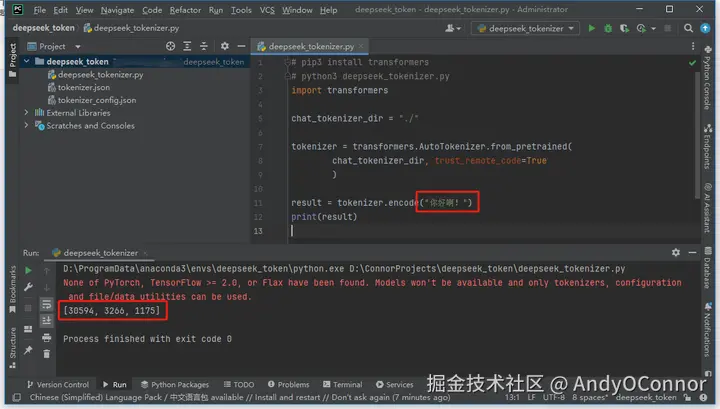Open Python Packages tool window
Screen dimensions: 720x409
(x=174, y=385)
